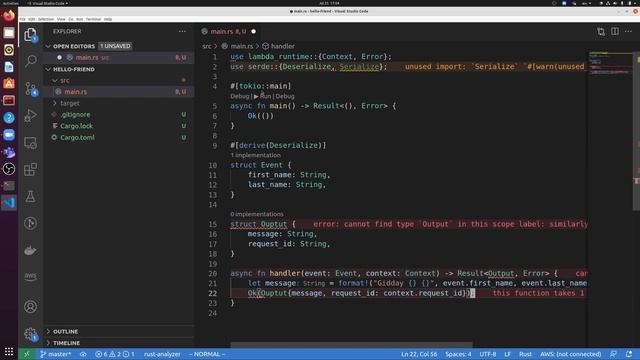Viewport: 640px width, 360px height.
Task: Launch Firefox from the Ubuntu dock
Action: [x=9, y=16]
